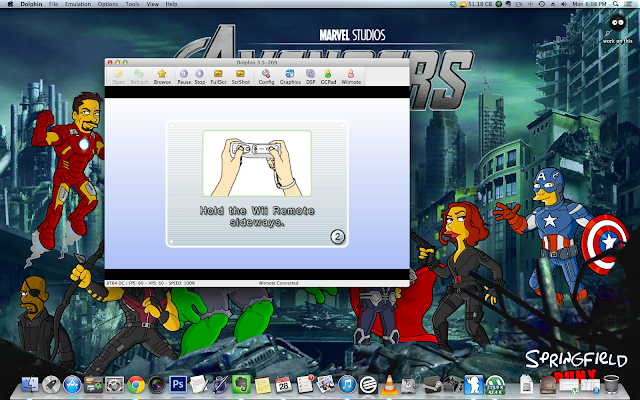Open Photoshop from the Dock
Image resolution: width=640 pixels, height=400 pixels.
pyautogui.click(x=178, y=384)
